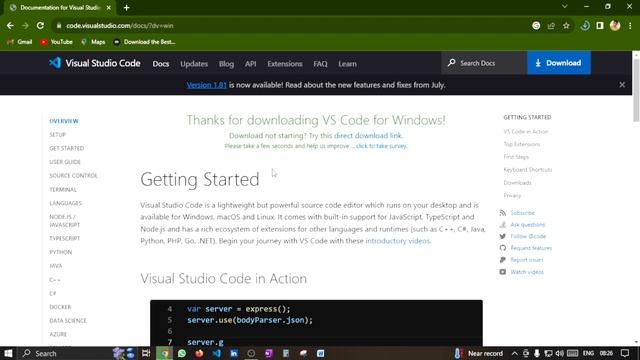Screen dimensions: 640x360
Task: Click the Twitter bird icon
Action: (502, 236)
